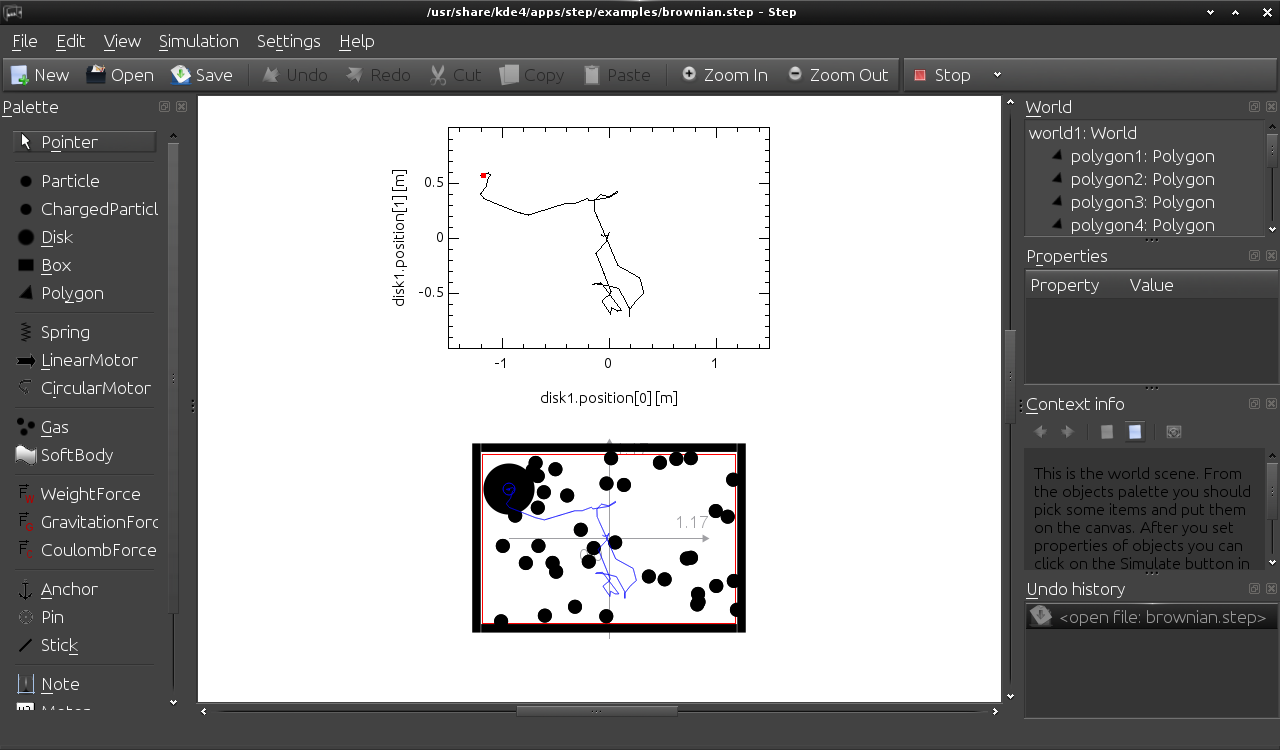Close the Context info panel
The image size is (1280, 750).
click(x=1271, y=404)
